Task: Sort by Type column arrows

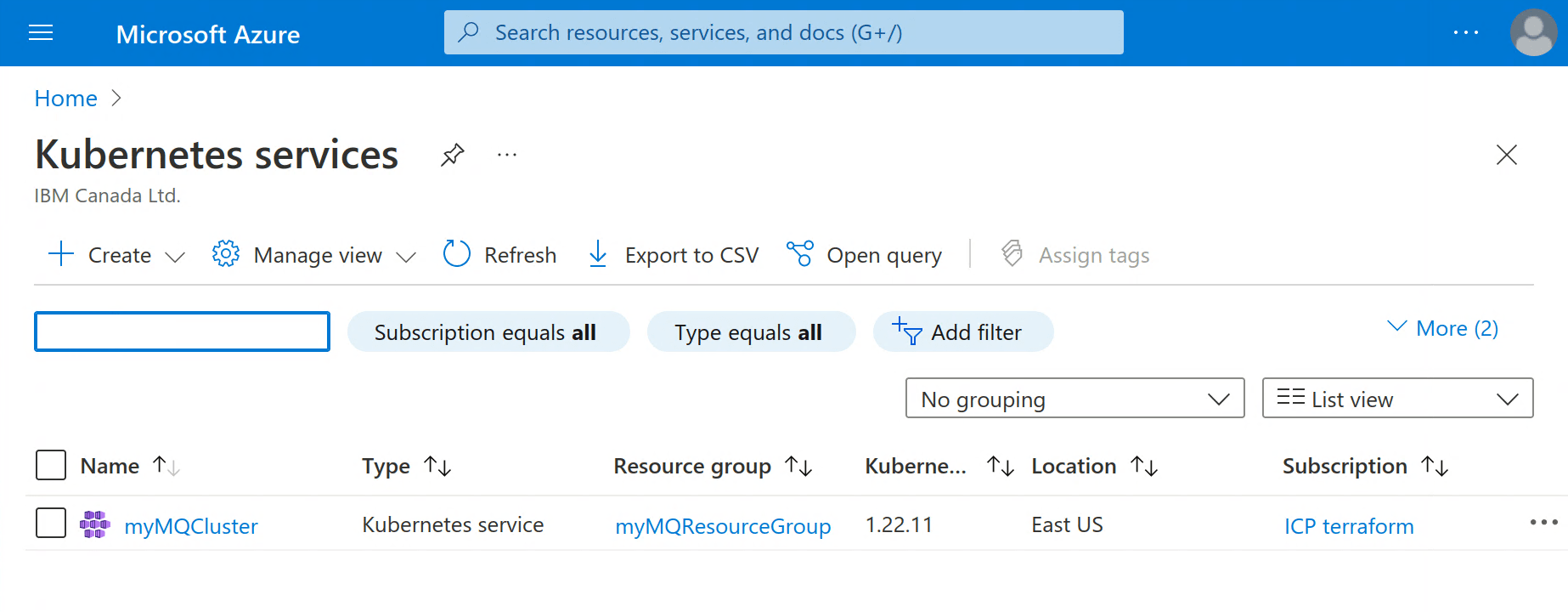Action: pos(437,466)
